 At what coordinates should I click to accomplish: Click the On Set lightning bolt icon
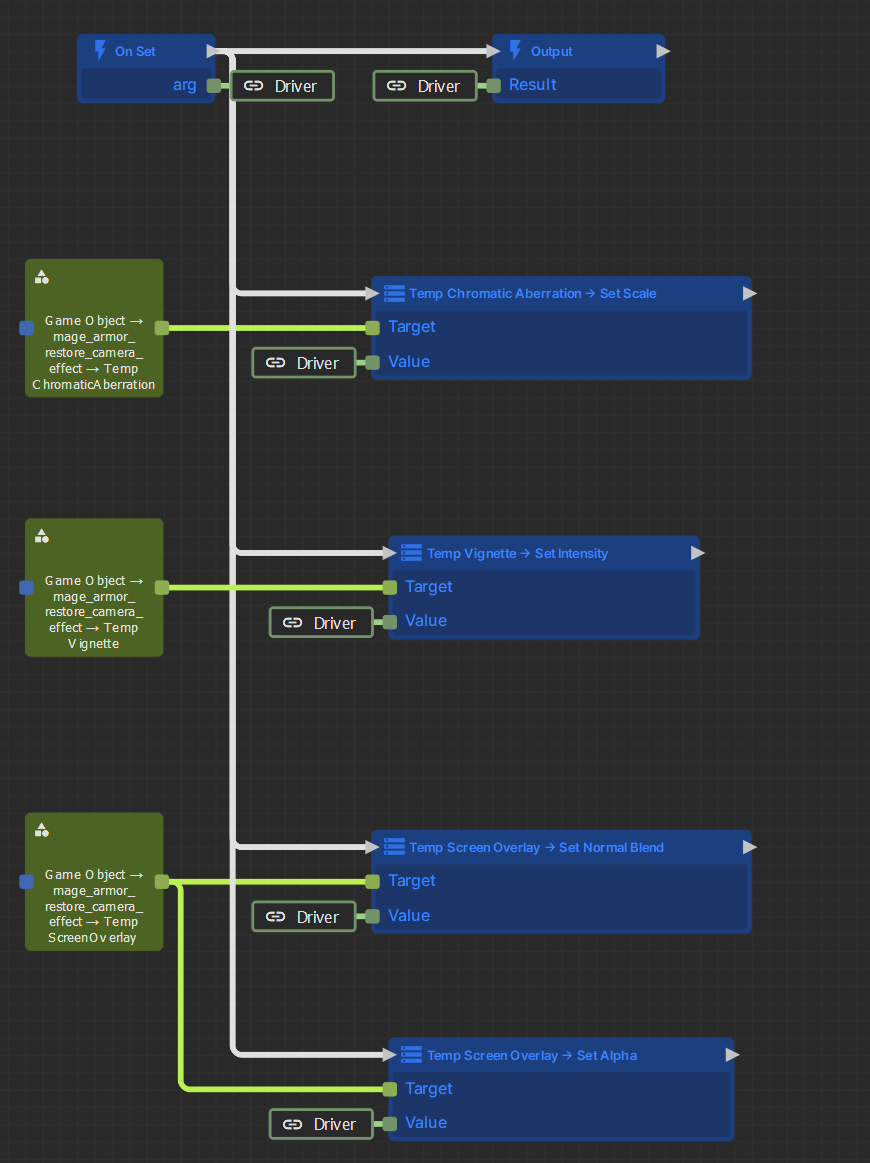coord(100,50)
